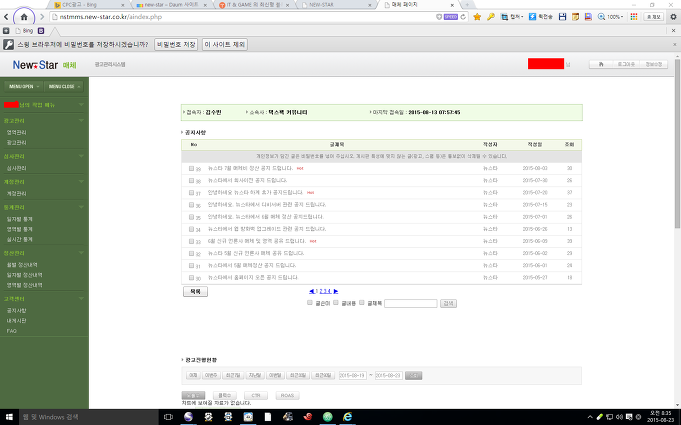This screenshot has height=425, width=681.
Task: Select the ROAS chart button
Action: (287, 395)
